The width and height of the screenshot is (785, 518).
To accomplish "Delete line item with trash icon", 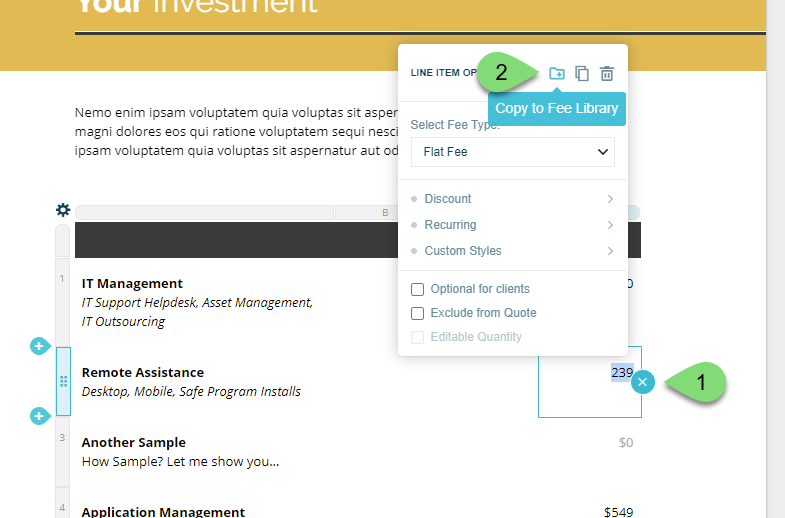I will 607,73.
